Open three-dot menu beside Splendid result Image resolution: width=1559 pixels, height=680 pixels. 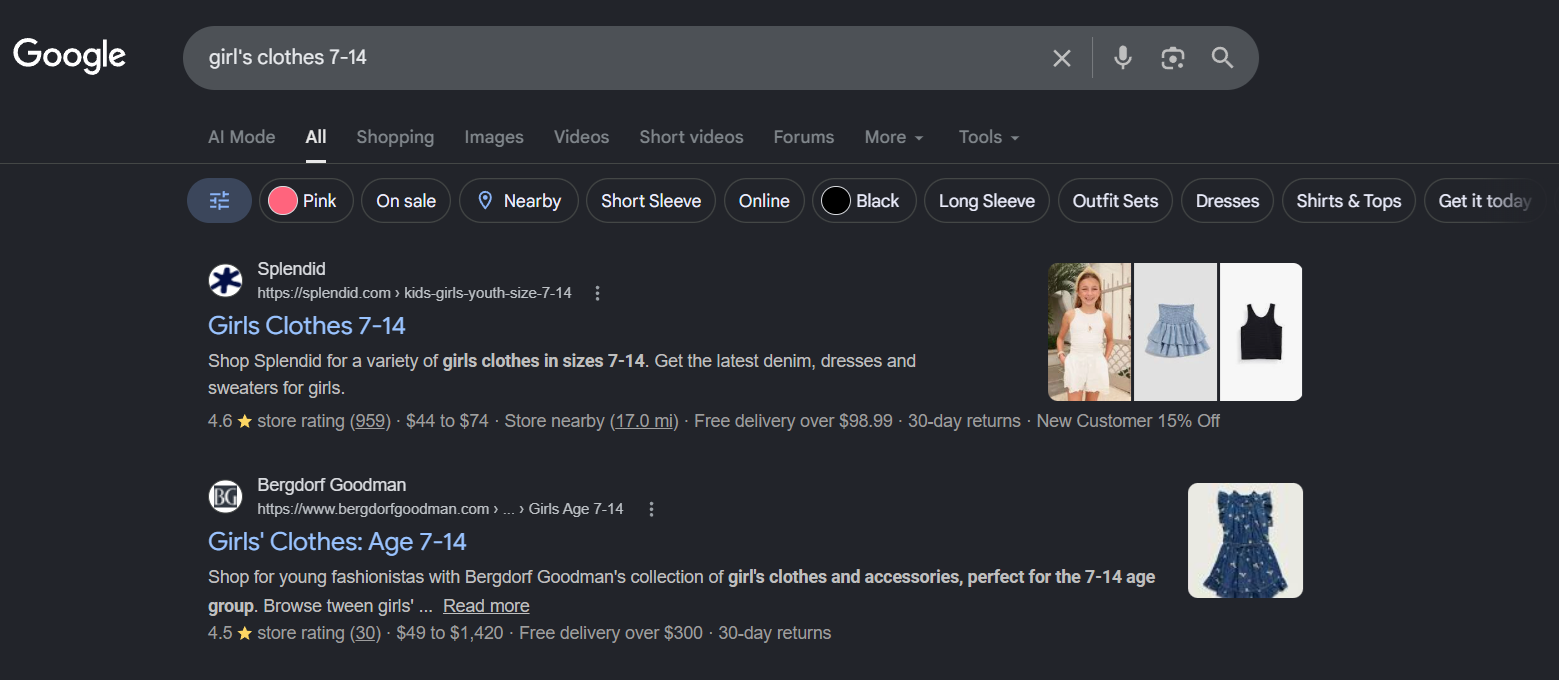pyautogui.click(x=597, y=293)
